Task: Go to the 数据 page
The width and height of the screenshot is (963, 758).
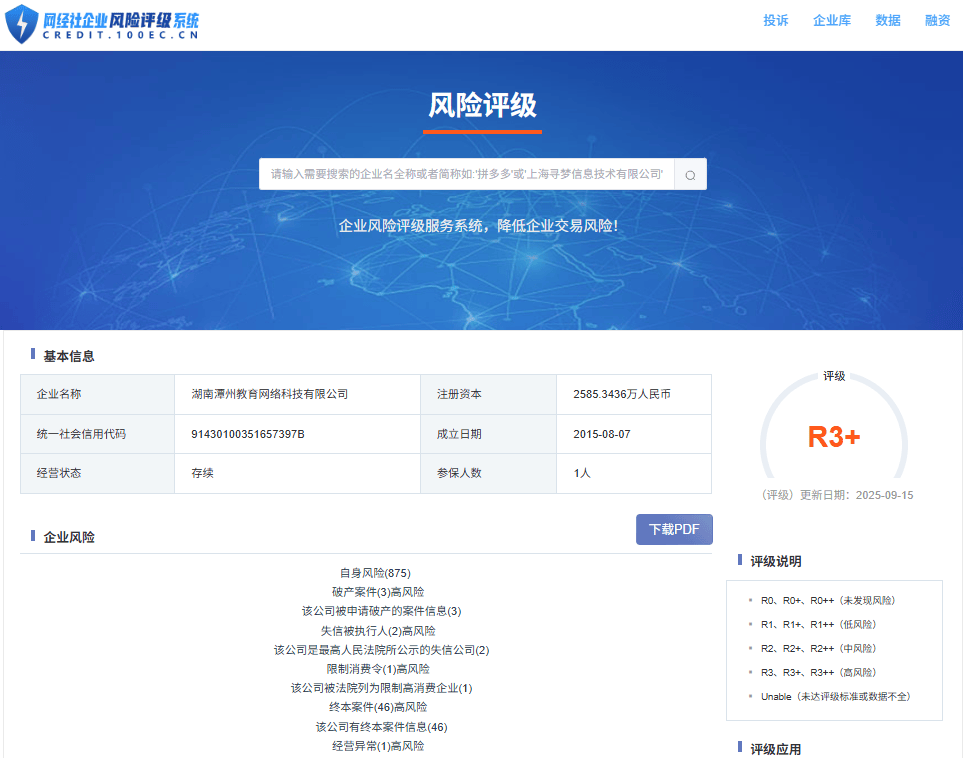Action: (x=887, y=20)
